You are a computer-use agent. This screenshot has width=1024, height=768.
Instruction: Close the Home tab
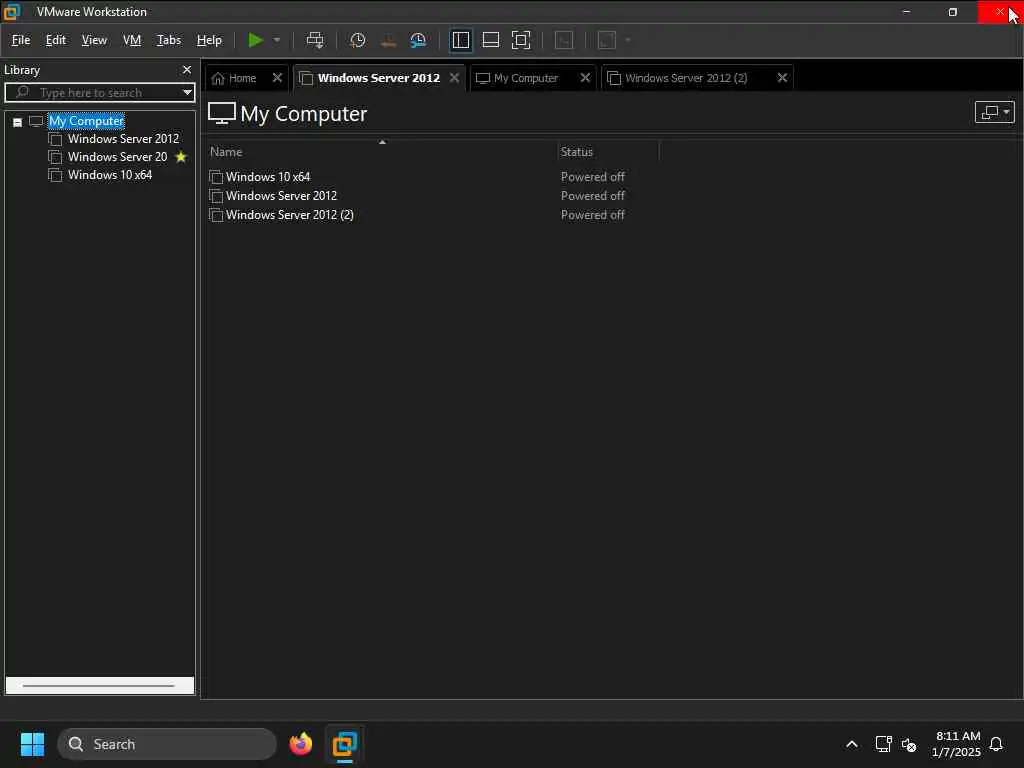tap(277, 78)
